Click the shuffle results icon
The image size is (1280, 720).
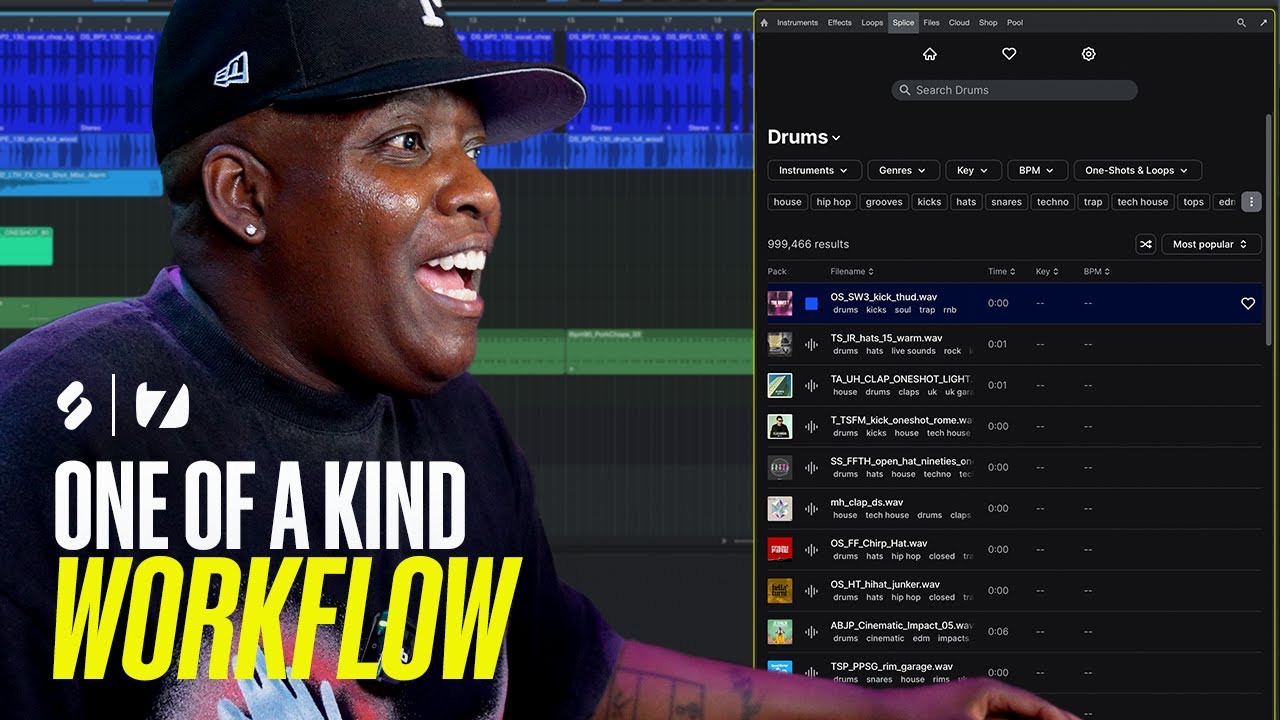click(1146, 244)
